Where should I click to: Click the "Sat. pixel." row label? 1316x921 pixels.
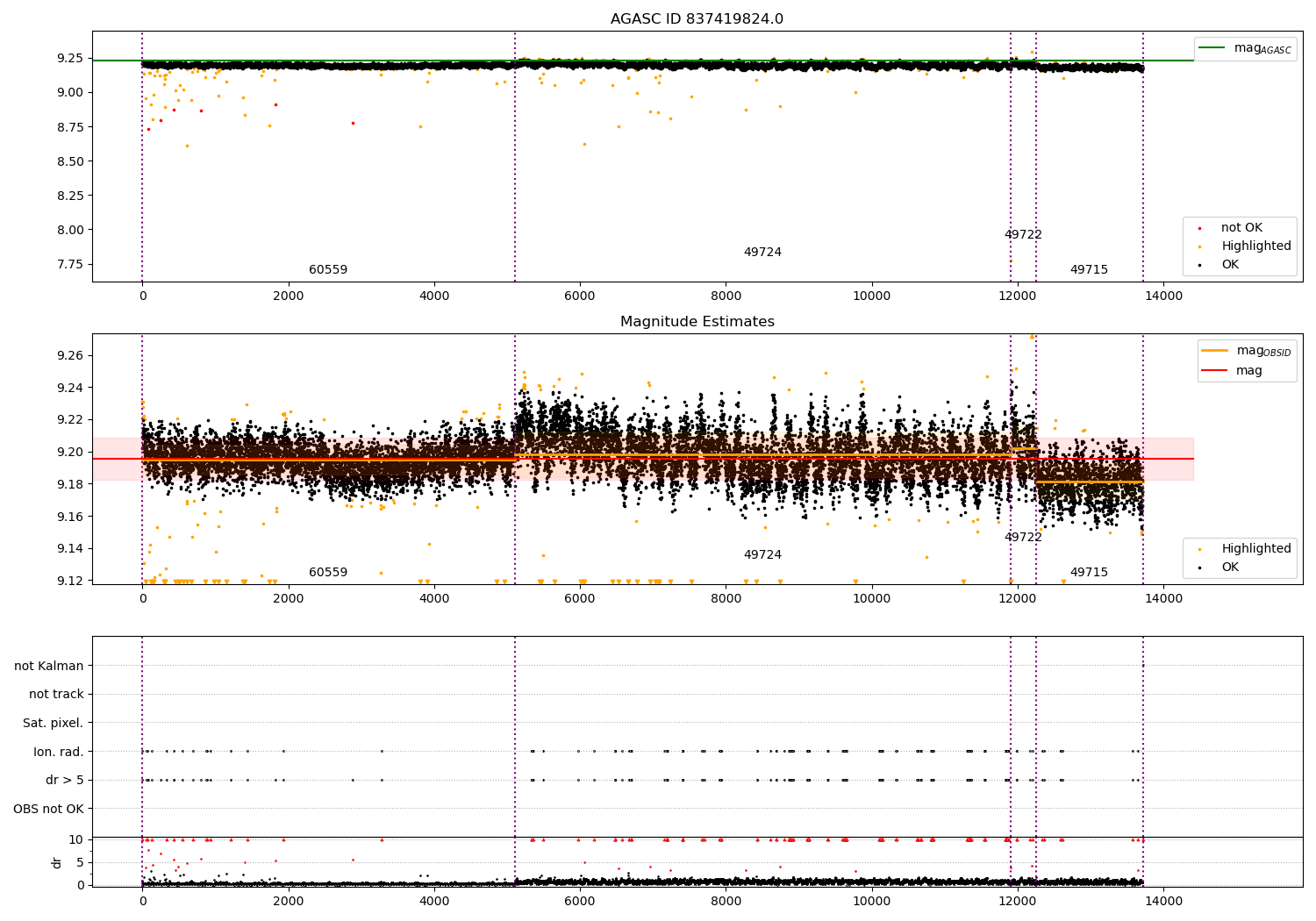point(54,724)
